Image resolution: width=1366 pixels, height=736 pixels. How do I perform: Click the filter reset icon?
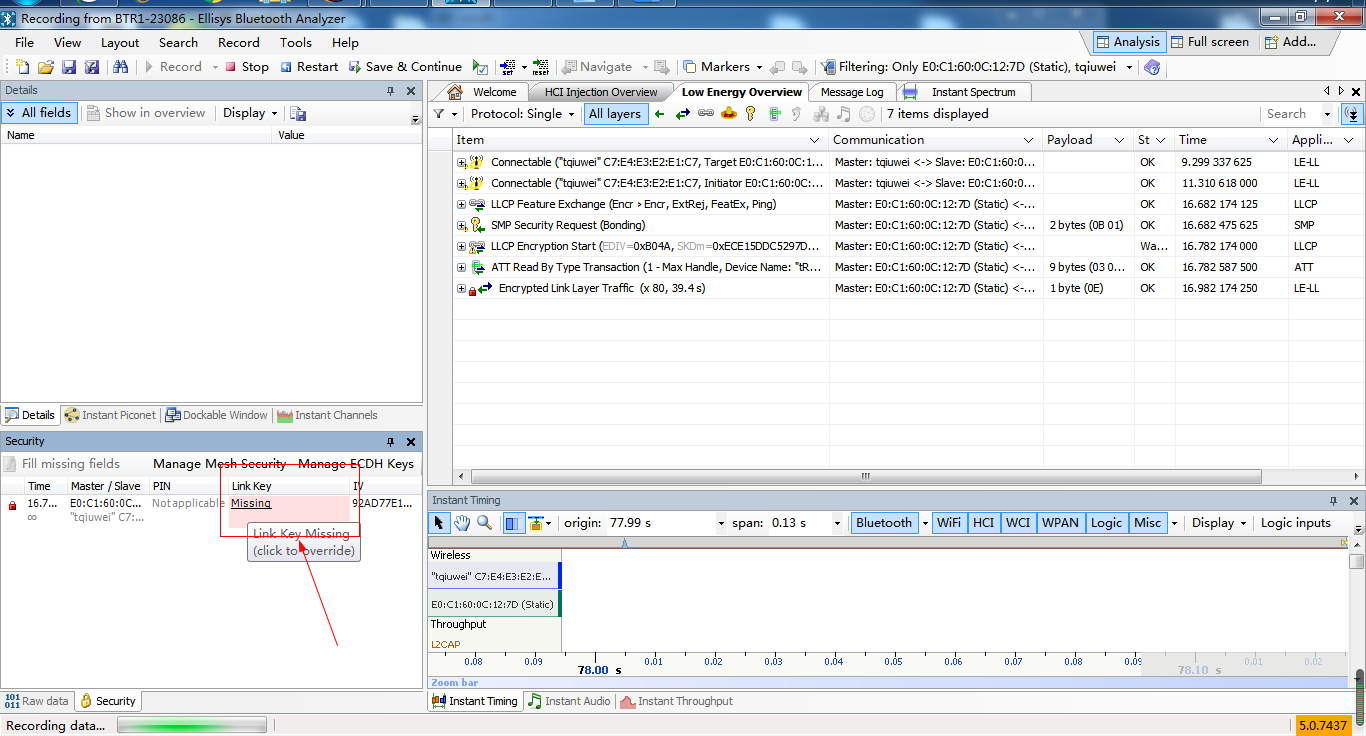540,67
